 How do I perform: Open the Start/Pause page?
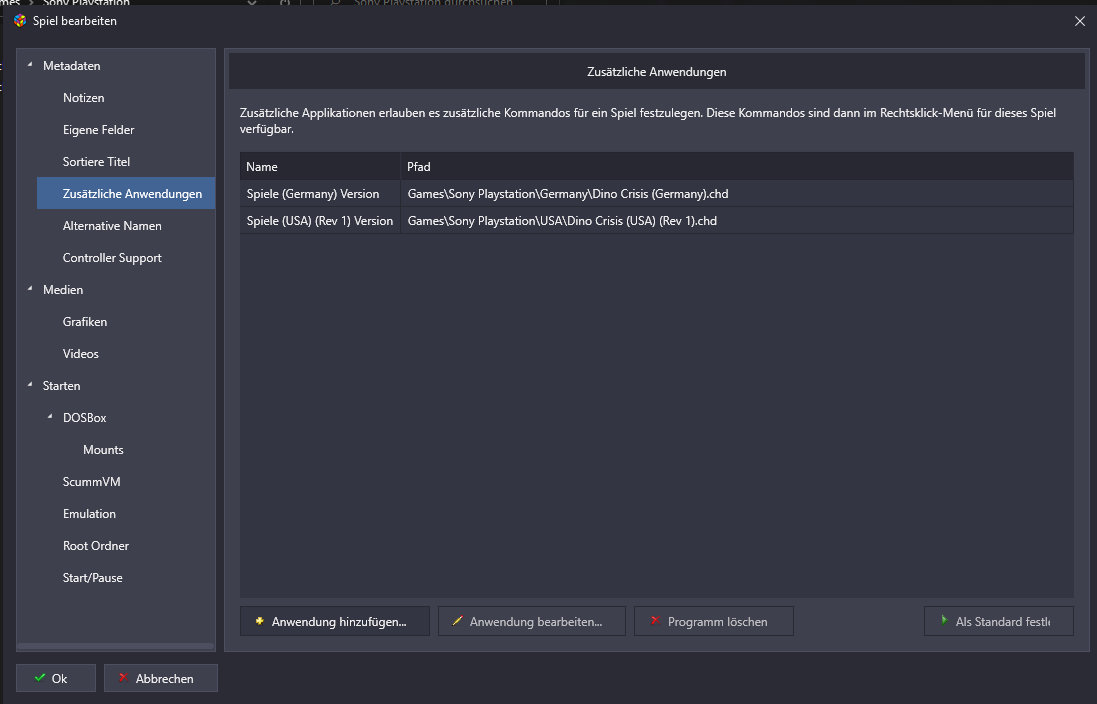[x=92, y=578]
